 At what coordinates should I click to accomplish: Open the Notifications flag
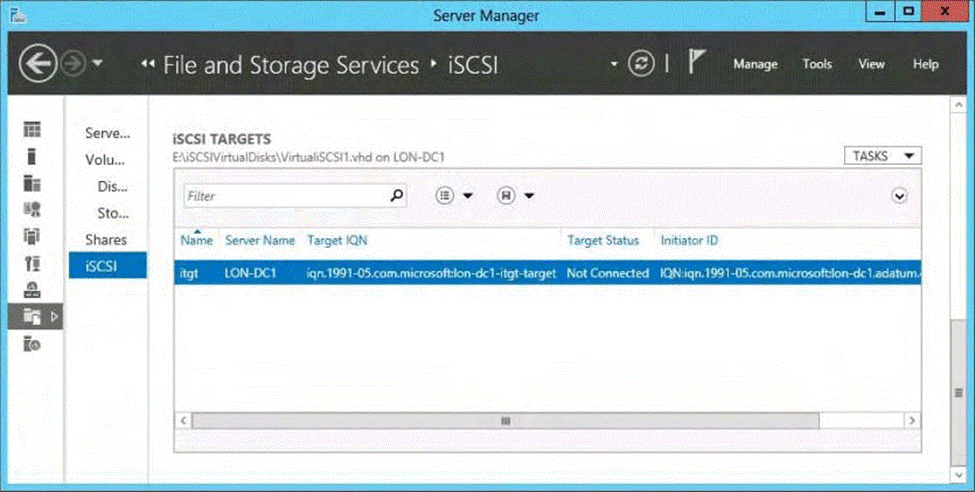click(697, 63)
